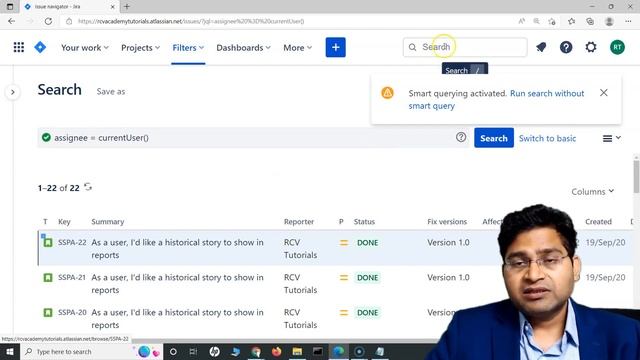This screenshot has width=640, height=360.
Task: Open the Your work menu
Action: click(85, 48)
